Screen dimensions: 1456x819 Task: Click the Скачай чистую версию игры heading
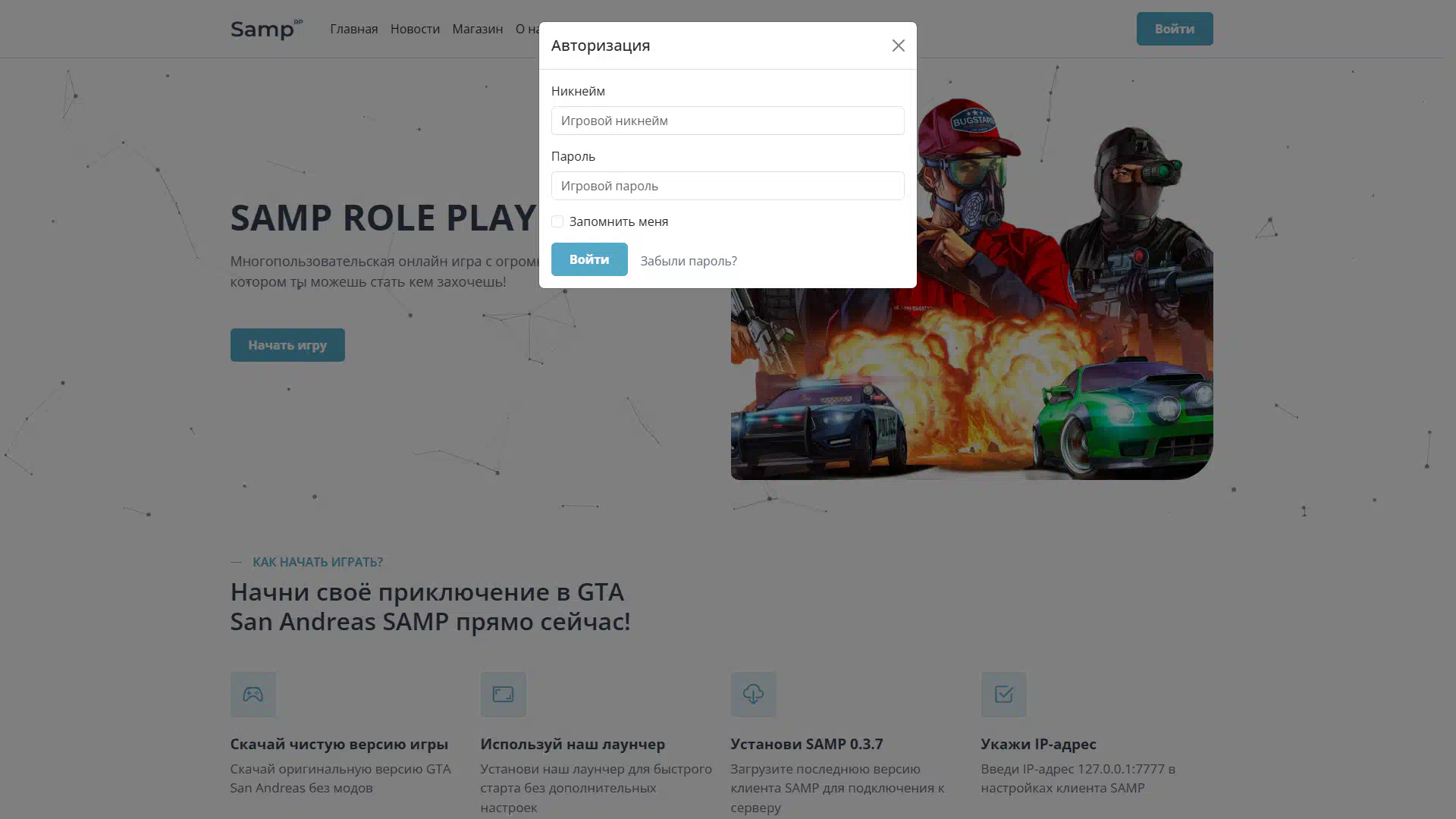(x=339, y=744)
